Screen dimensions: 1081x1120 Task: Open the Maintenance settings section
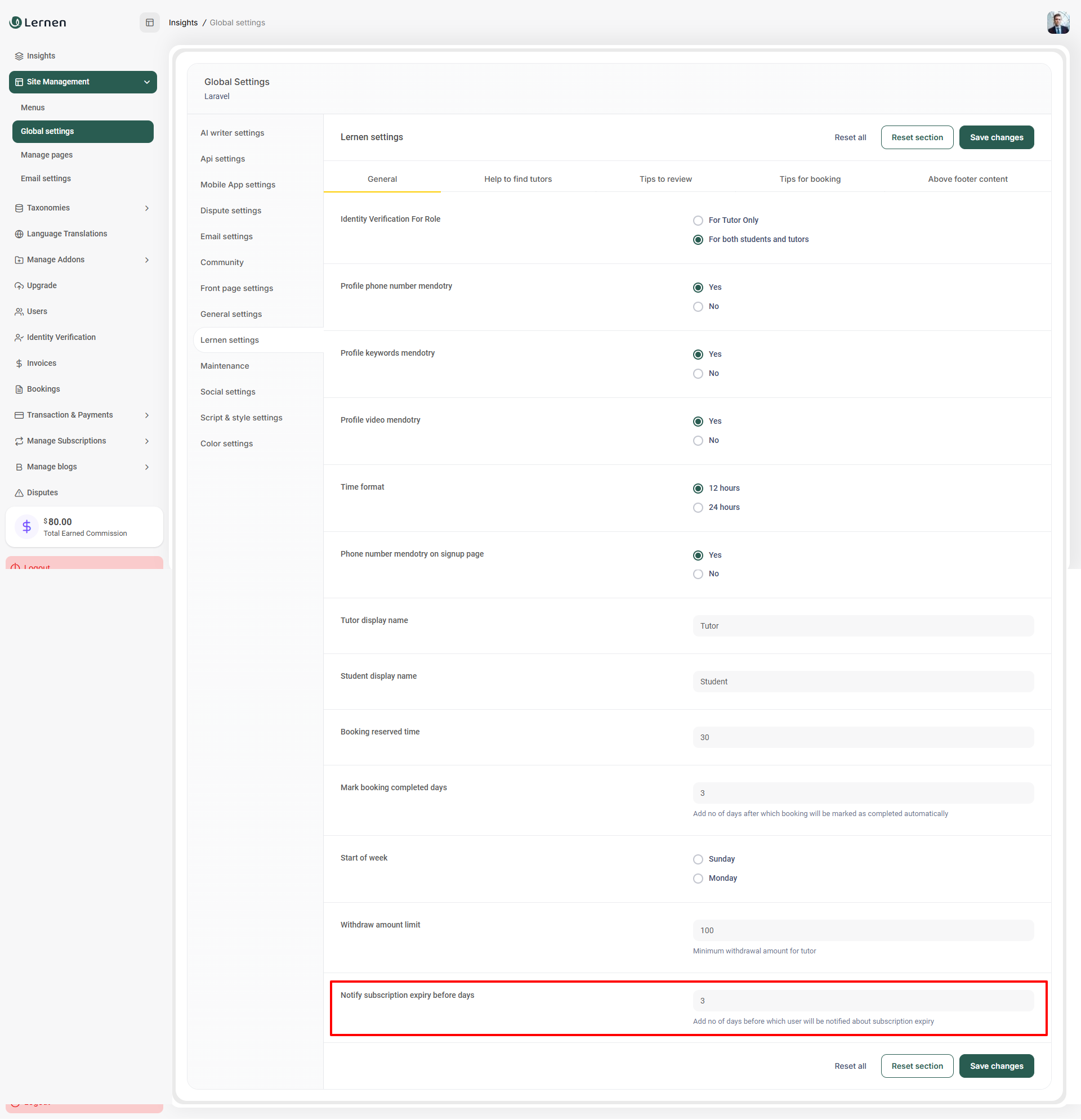click(x=225, y=366)
